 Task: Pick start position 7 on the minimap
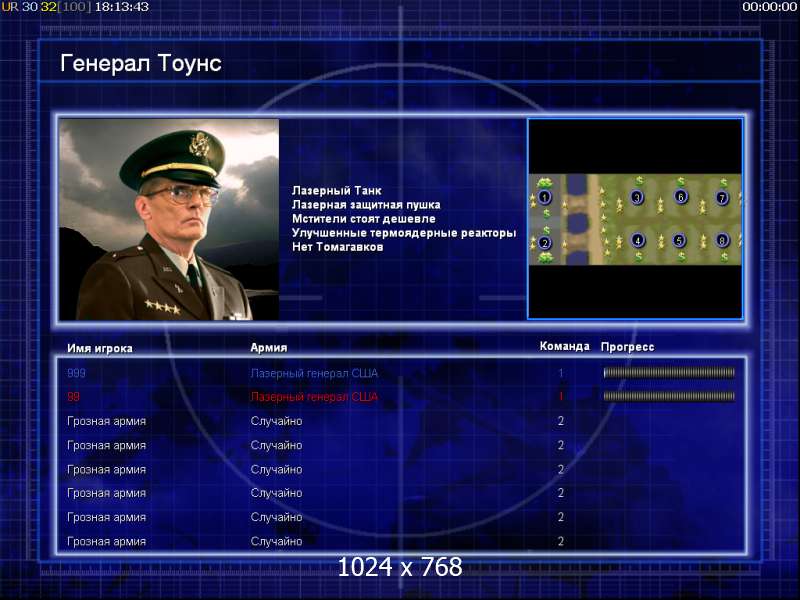[x=721, y=197]
